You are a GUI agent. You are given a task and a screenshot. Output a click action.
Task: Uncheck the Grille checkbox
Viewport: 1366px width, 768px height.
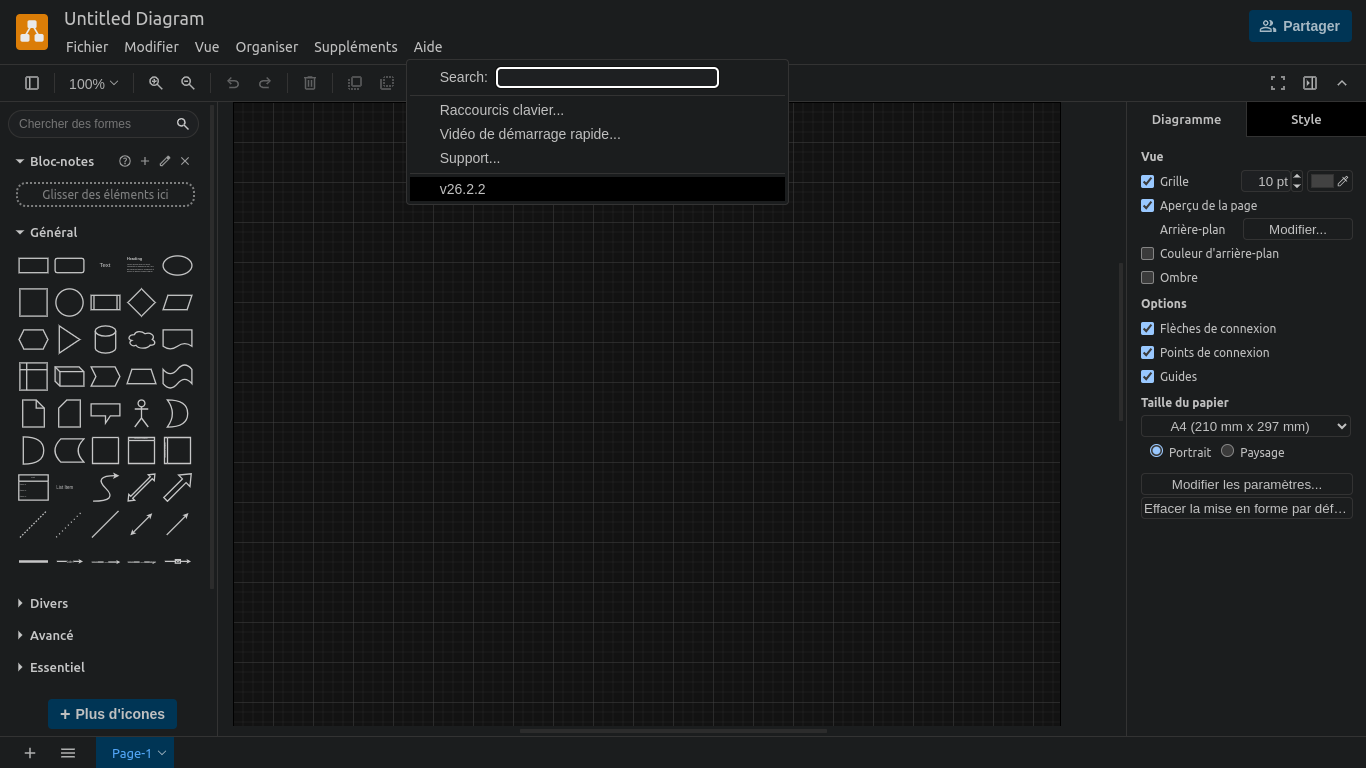pos(1148,181)
